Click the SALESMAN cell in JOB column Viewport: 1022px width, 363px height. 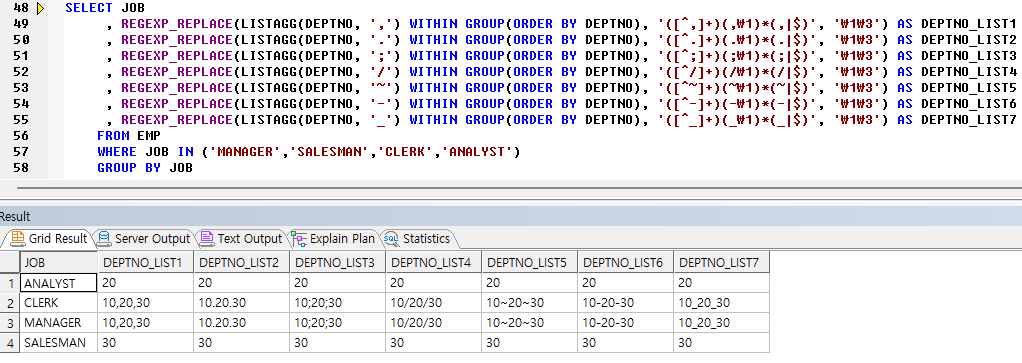click(x=59, y=342)
